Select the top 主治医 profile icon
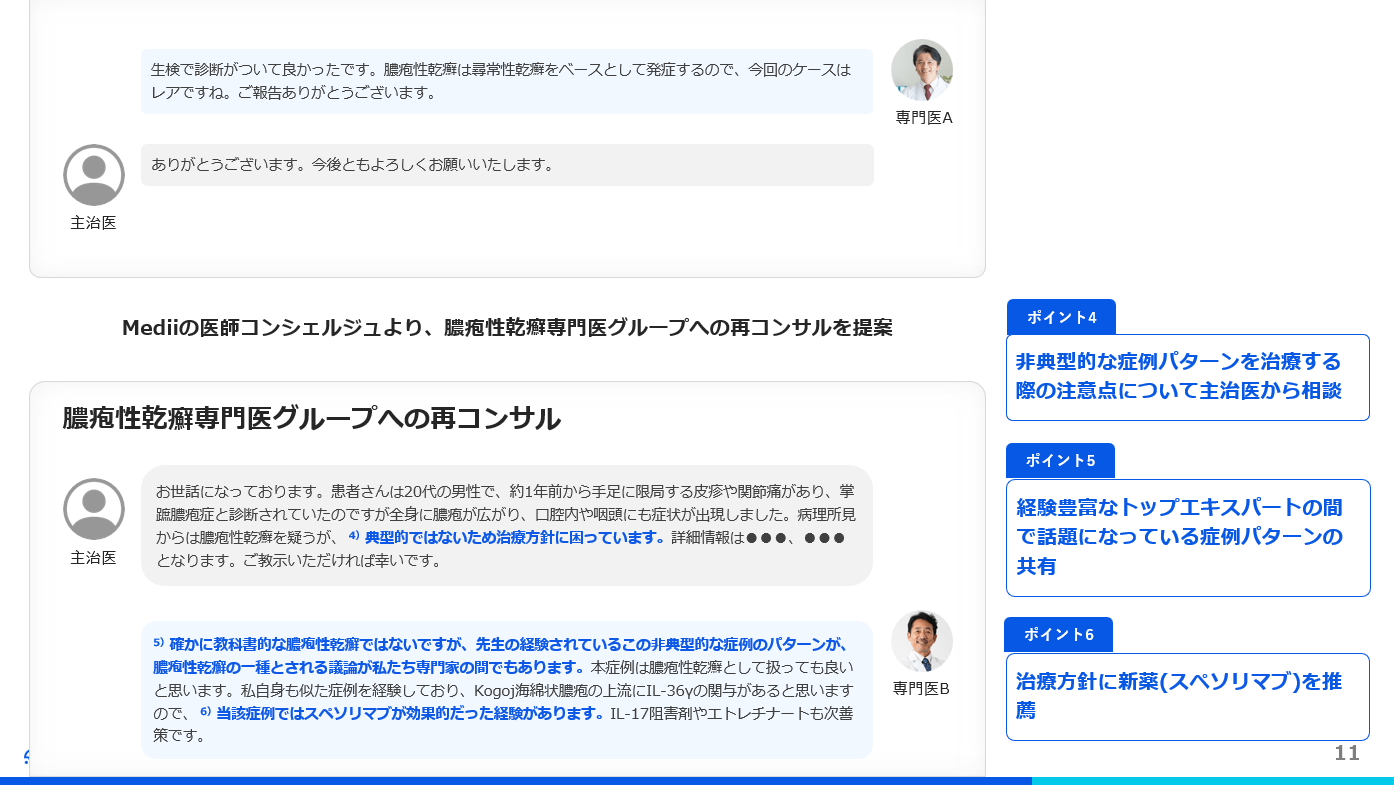1394x785 pixels. coord(93,174)
